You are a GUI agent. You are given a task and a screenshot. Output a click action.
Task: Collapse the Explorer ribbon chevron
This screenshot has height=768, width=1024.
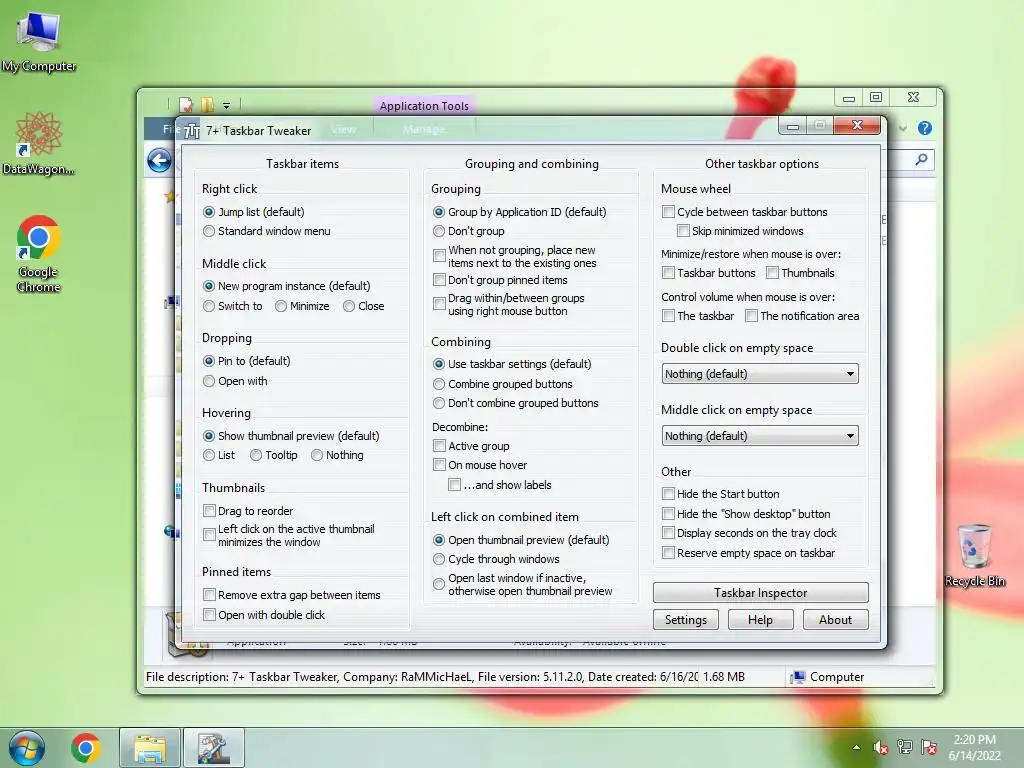[903, 128]
